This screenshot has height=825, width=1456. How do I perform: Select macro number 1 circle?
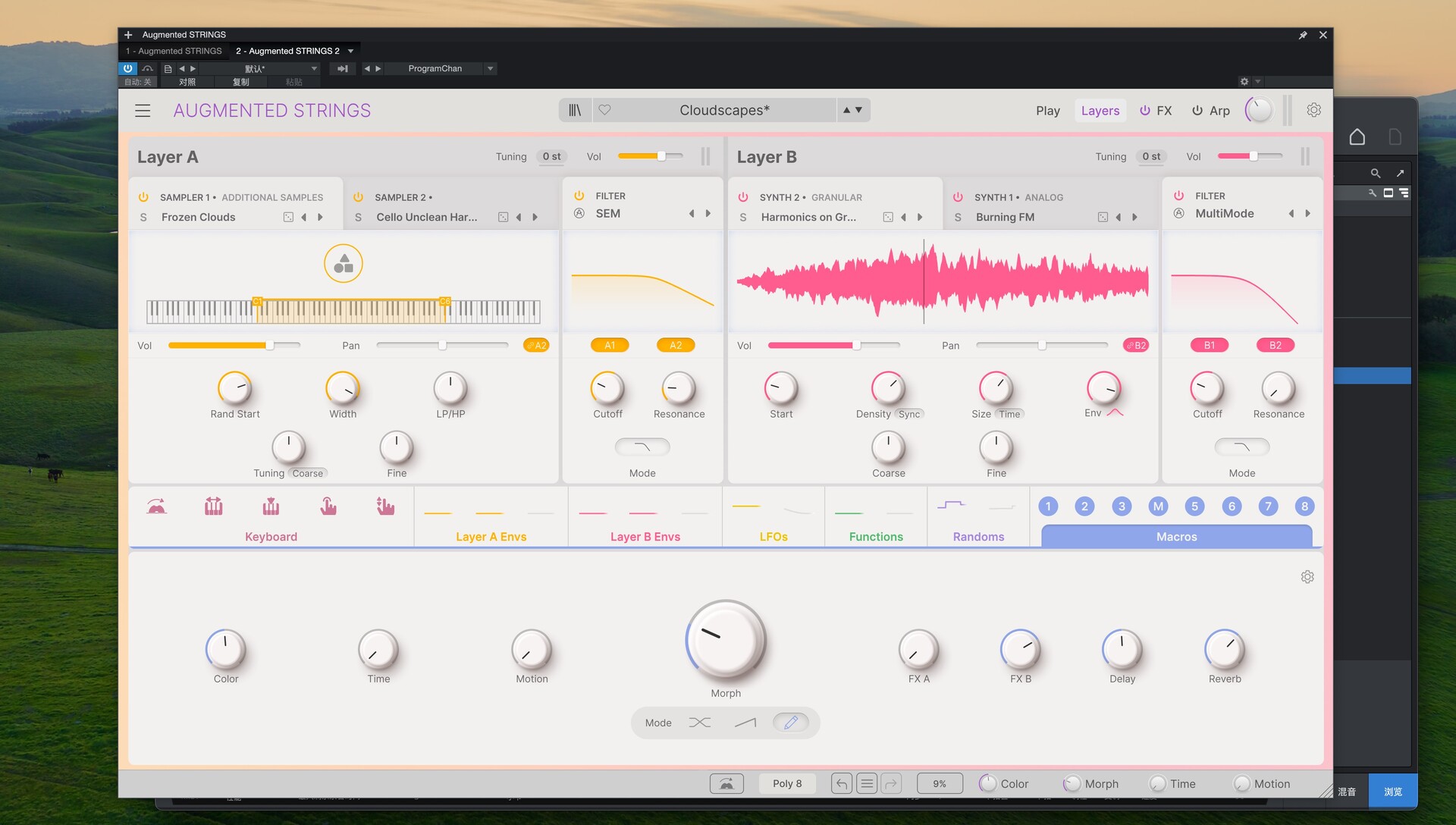1048,507
